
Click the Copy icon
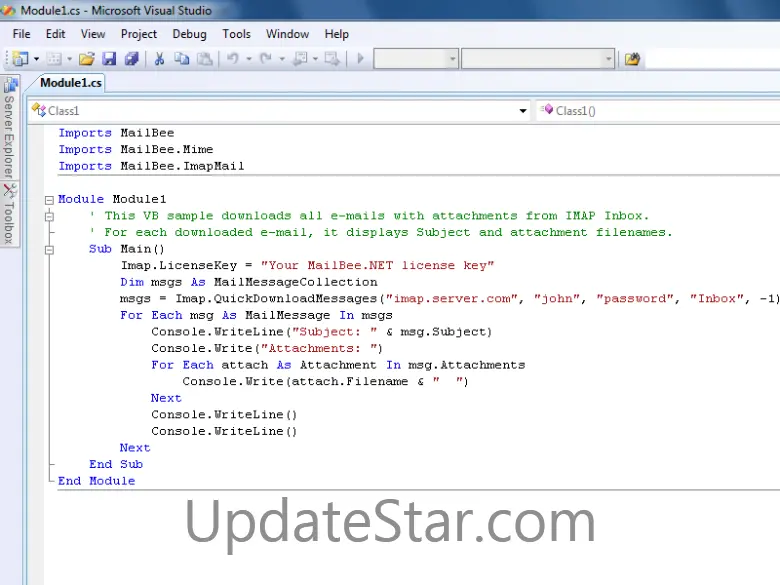(182, 59)
